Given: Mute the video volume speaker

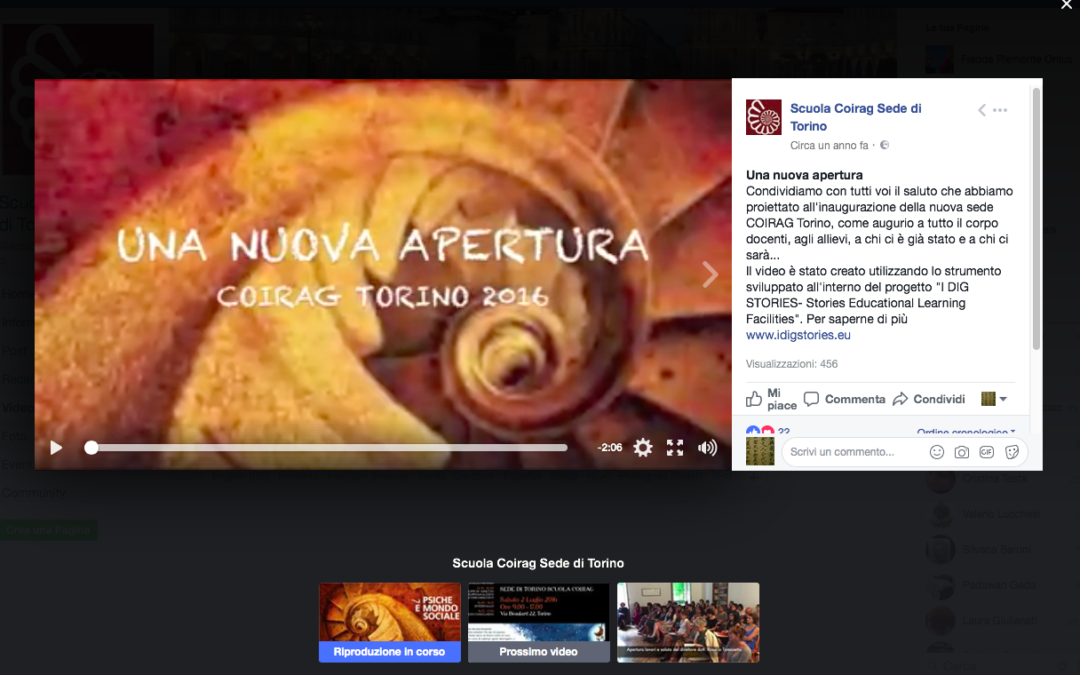Looking at the screenshot, I should tap(707, 448).
